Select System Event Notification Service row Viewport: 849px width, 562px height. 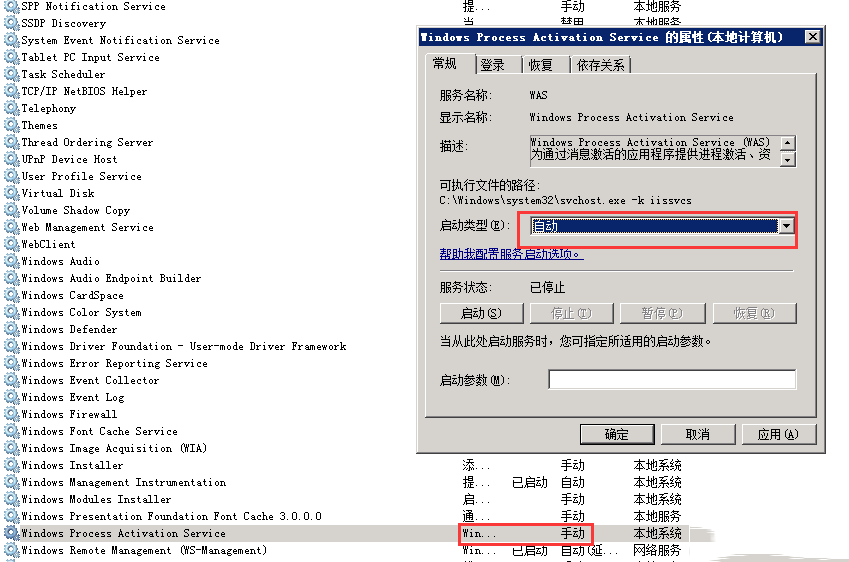(x=120, y=40)
